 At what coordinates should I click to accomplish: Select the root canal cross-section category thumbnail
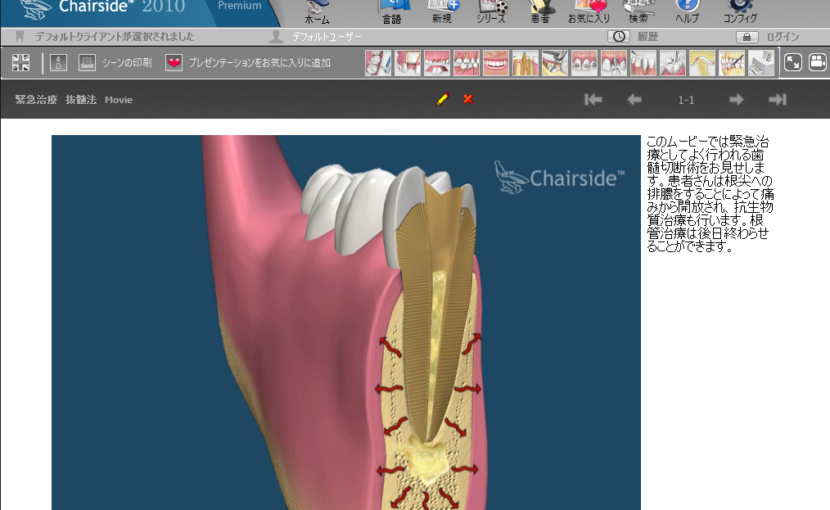click(526, 63)
